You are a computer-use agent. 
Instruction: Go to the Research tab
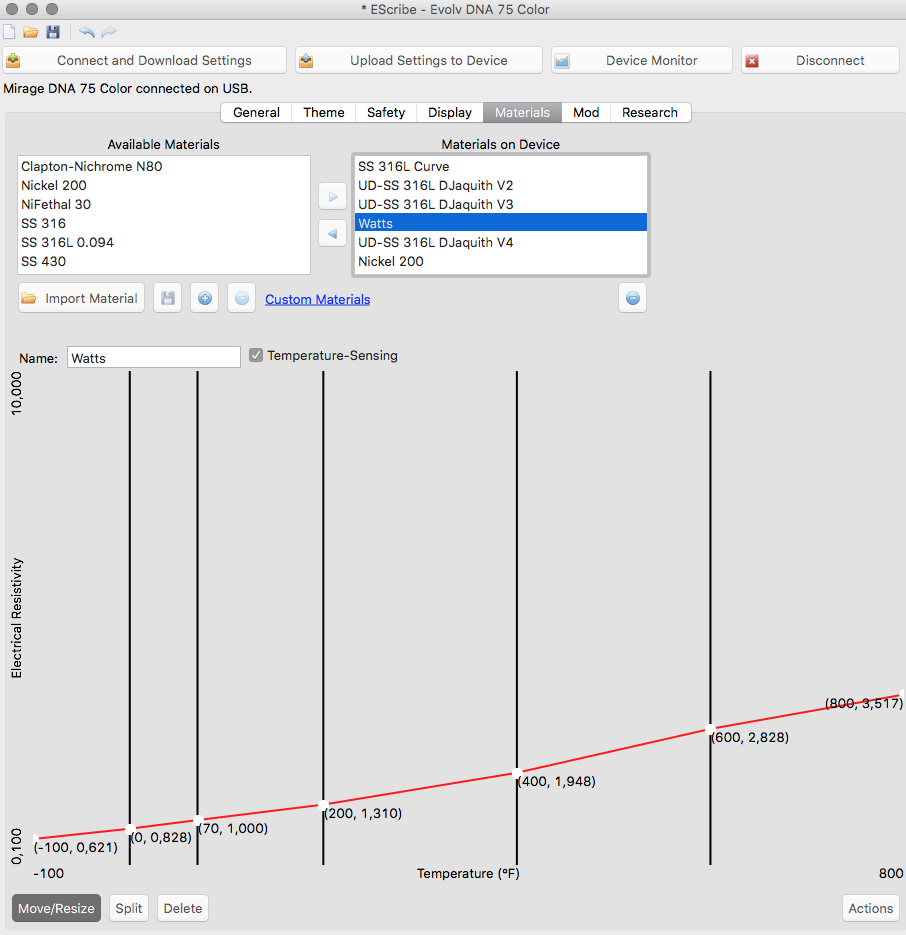(x=649, y=112)
